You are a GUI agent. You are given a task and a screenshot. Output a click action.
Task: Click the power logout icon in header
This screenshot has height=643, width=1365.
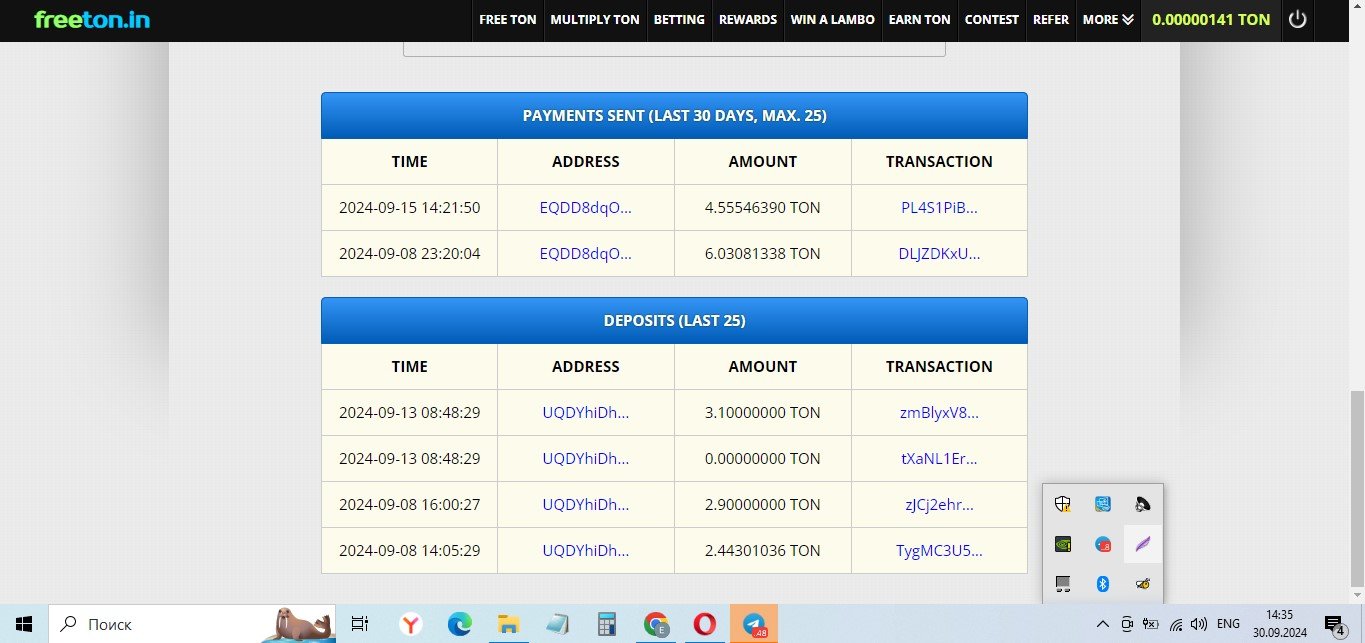[x=1297, y=19]
